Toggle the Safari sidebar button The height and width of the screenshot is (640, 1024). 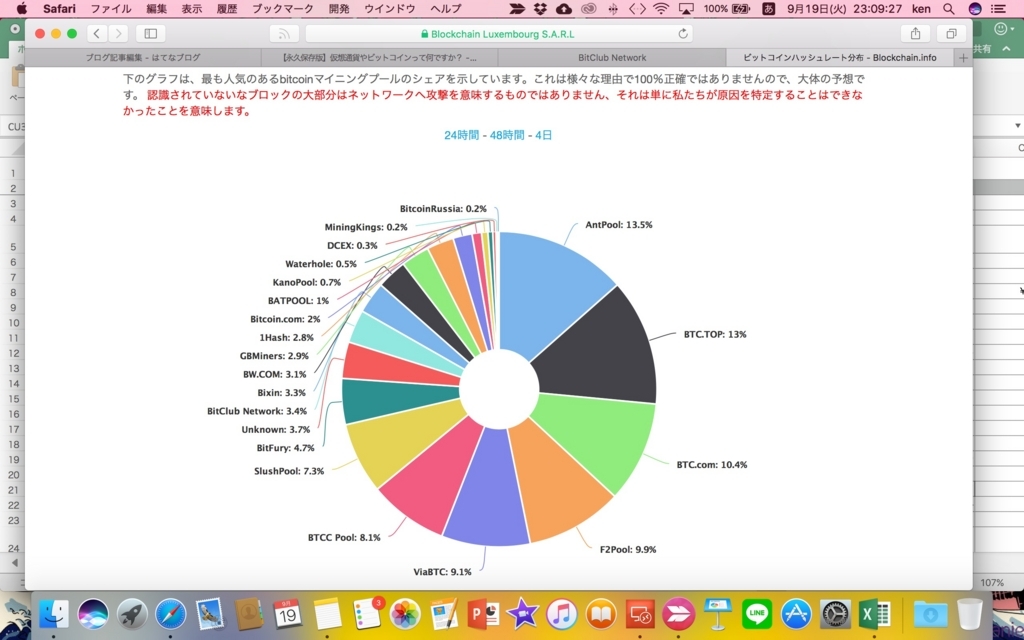click(x=150, y=33)
